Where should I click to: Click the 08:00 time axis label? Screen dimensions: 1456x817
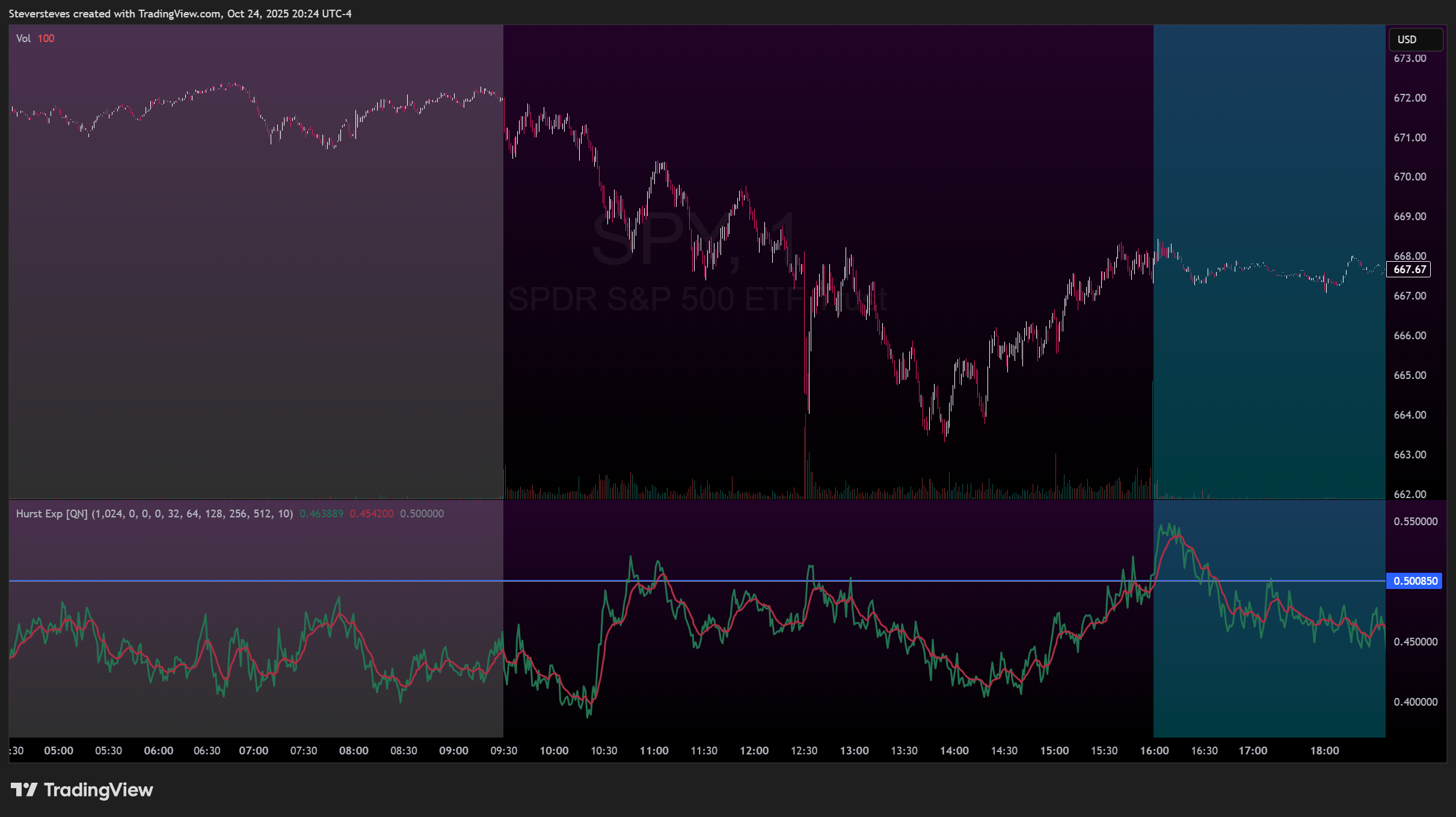pos(354,751)
